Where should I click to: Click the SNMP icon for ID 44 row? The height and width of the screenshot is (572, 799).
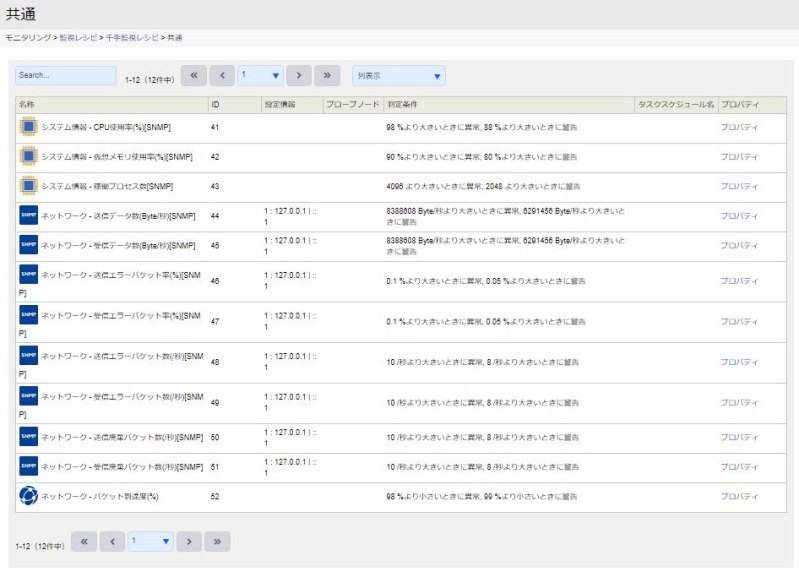click(x=29, y=215)
